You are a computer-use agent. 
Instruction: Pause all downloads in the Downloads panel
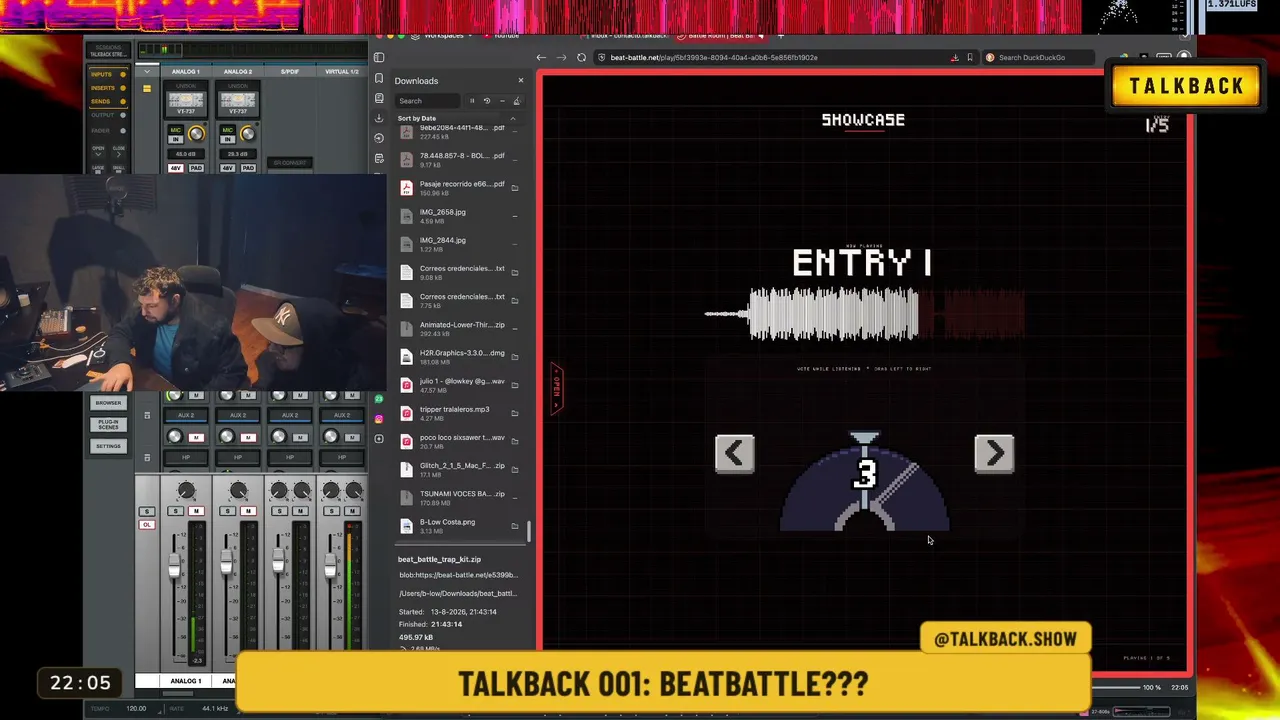click(472, 101)
